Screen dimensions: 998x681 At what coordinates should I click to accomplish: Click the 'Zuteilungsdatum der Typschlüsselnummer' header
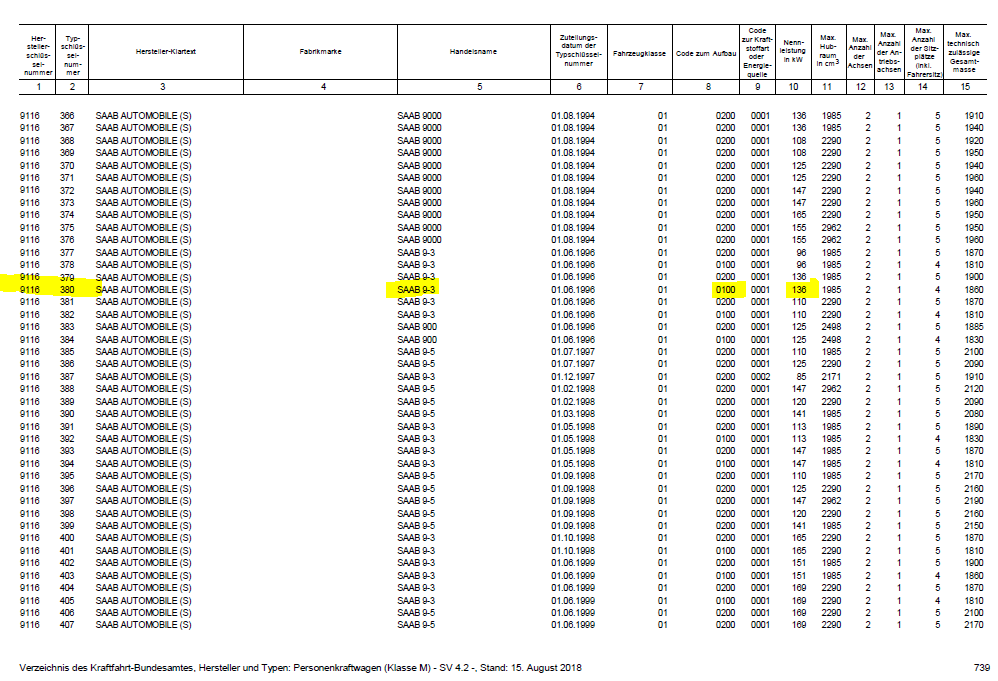(x=578, y=50)
